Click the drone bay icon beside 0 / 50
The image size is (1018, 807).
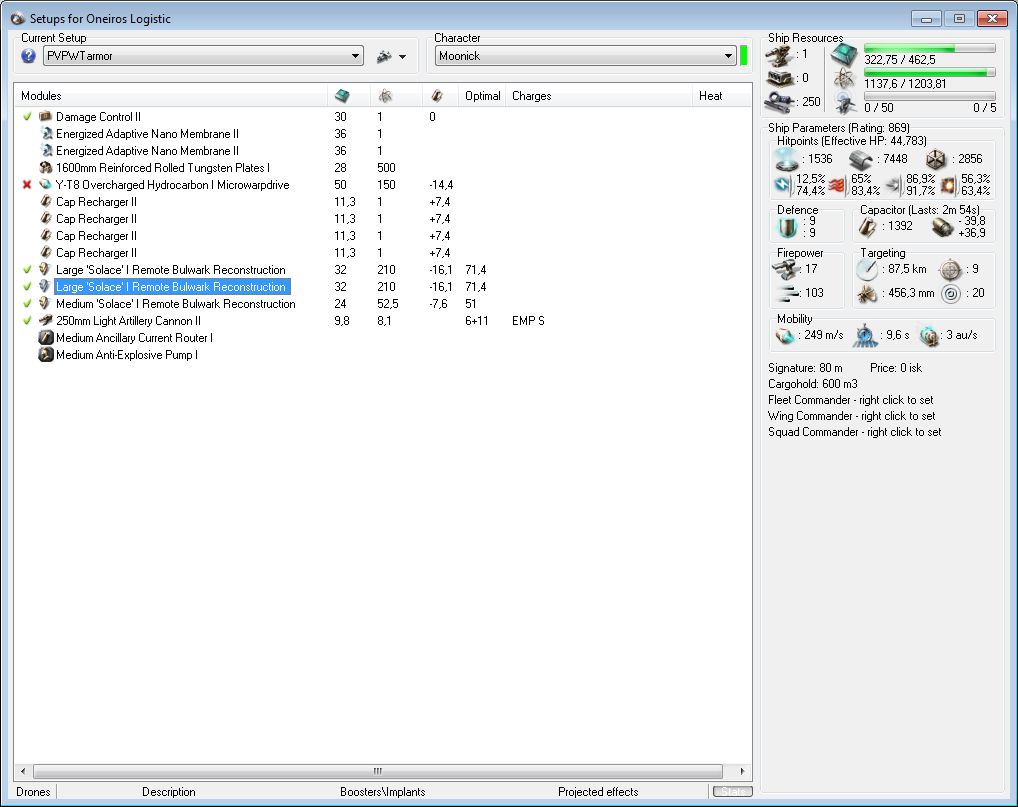pyautogui.click(x=844, y=103)
